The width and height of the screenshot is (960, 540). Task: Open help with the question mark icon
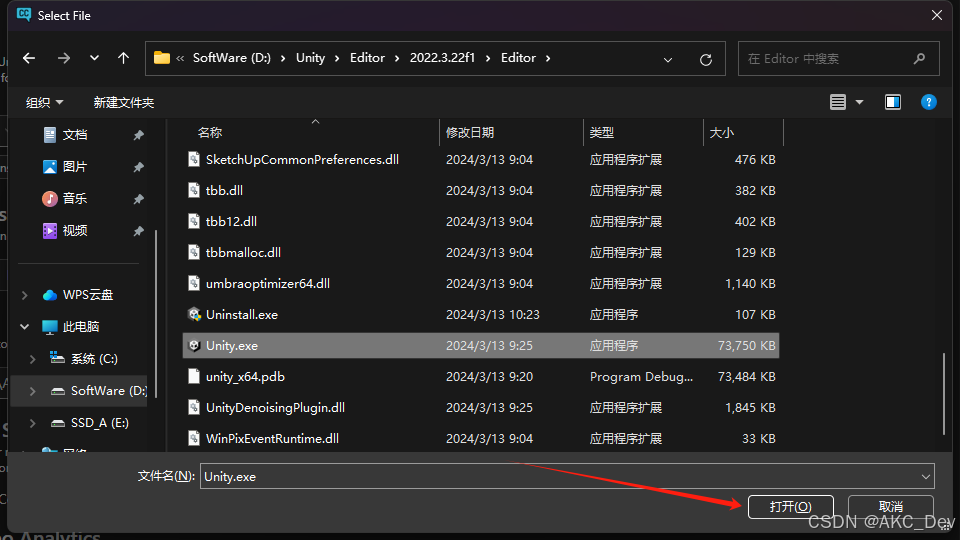[929, 102]
